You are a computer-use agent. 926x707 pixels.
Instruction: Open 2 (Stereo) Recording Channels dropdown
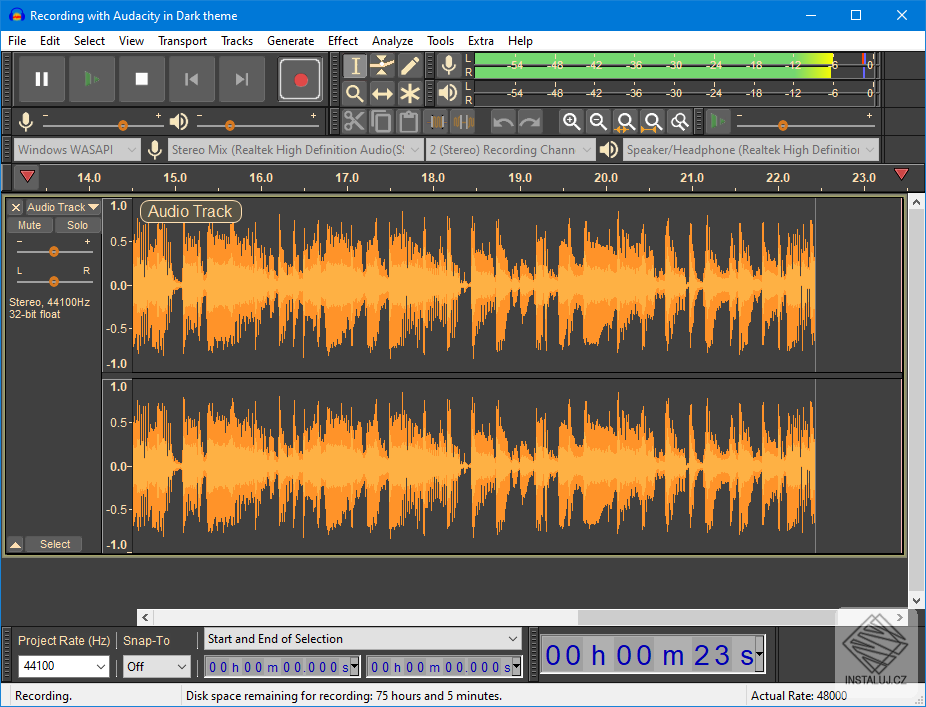pos(510,150)
